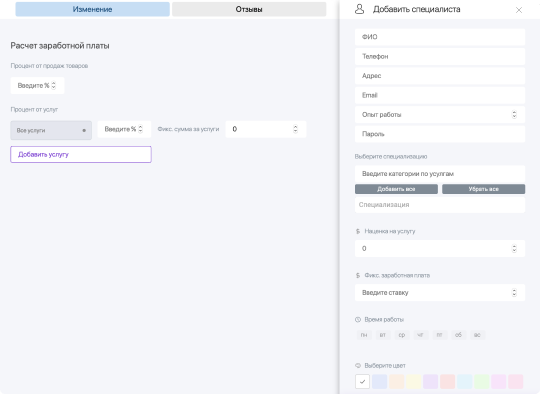Viewport: 541px width, 394px height.
Task: Focus the ФИО input field
Action: click(440, 37)
